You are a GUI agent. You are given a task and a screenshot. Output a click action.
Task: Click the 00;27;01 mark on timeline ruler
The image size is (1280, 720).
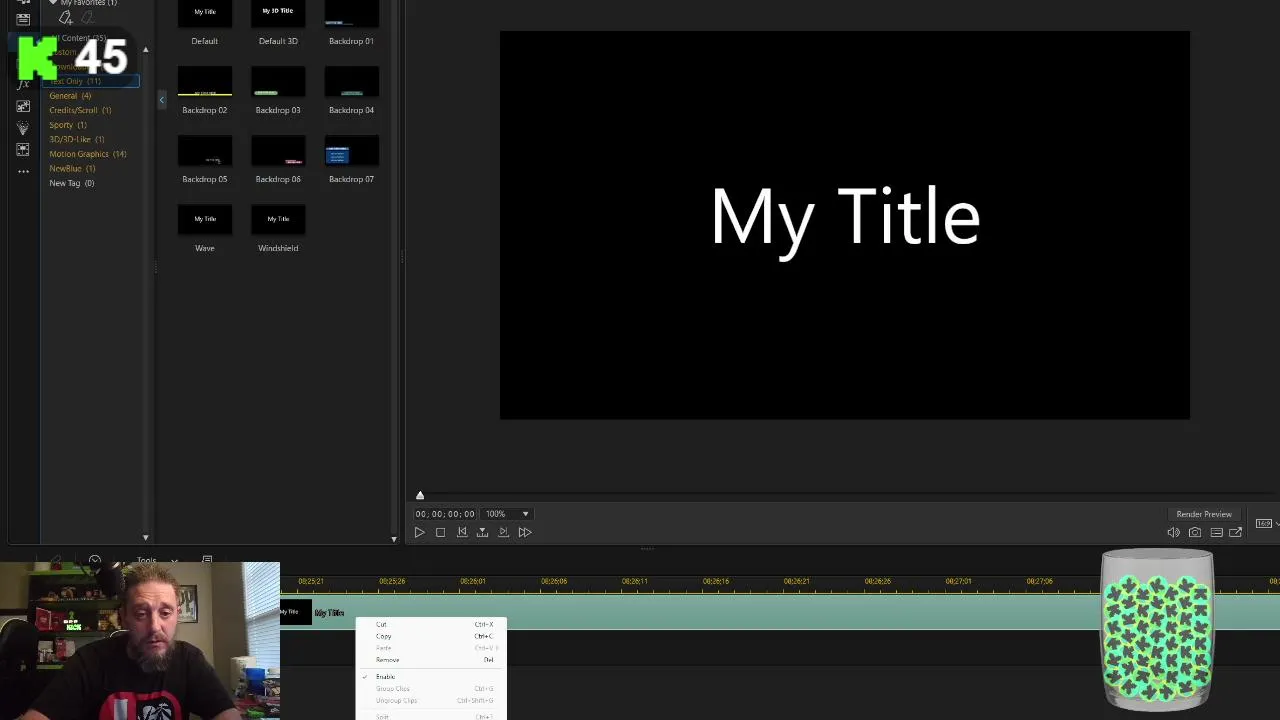[958, 581]
